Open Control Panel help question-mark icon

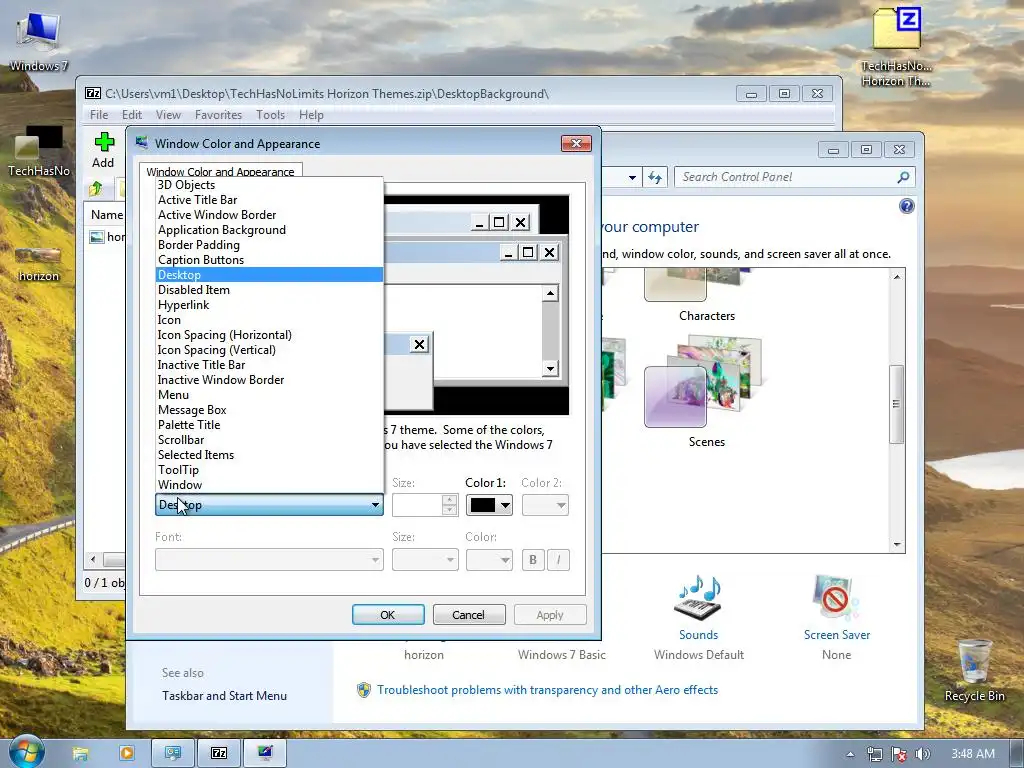906,206
